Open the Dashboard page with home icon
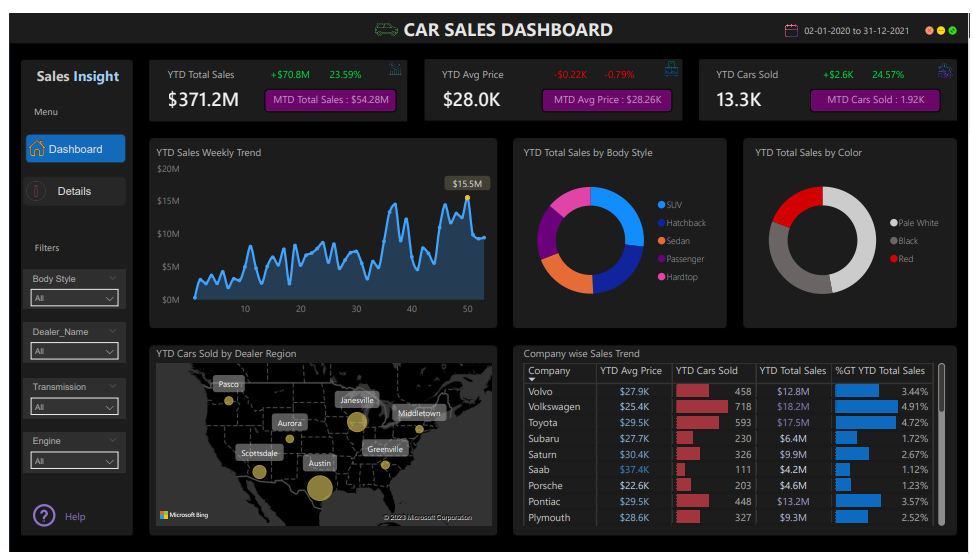Viewport: 973px width, 557px height. (38, 149)
